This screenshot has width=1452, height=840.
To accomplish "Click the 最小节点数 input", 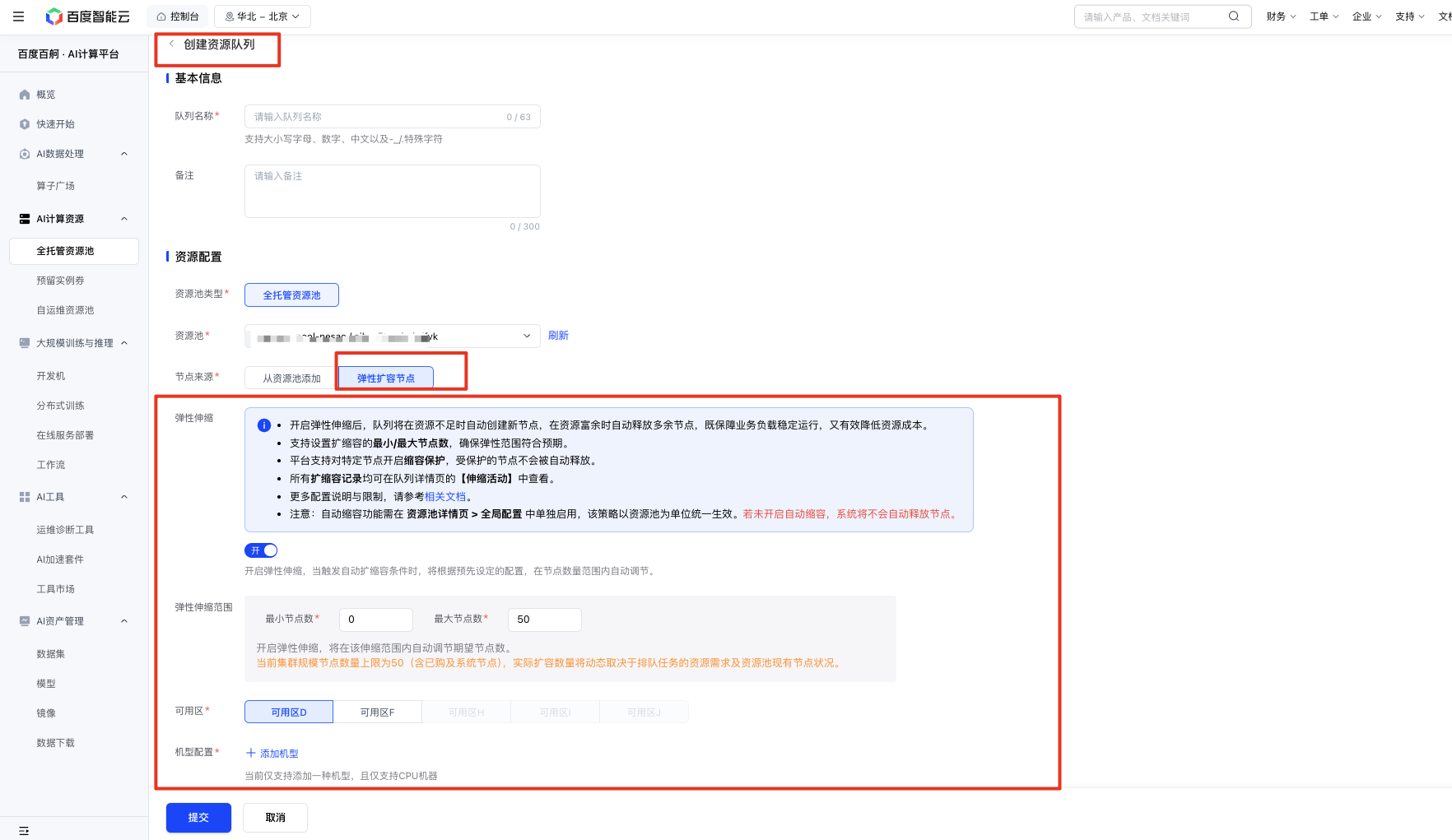I will click(376, 620).
